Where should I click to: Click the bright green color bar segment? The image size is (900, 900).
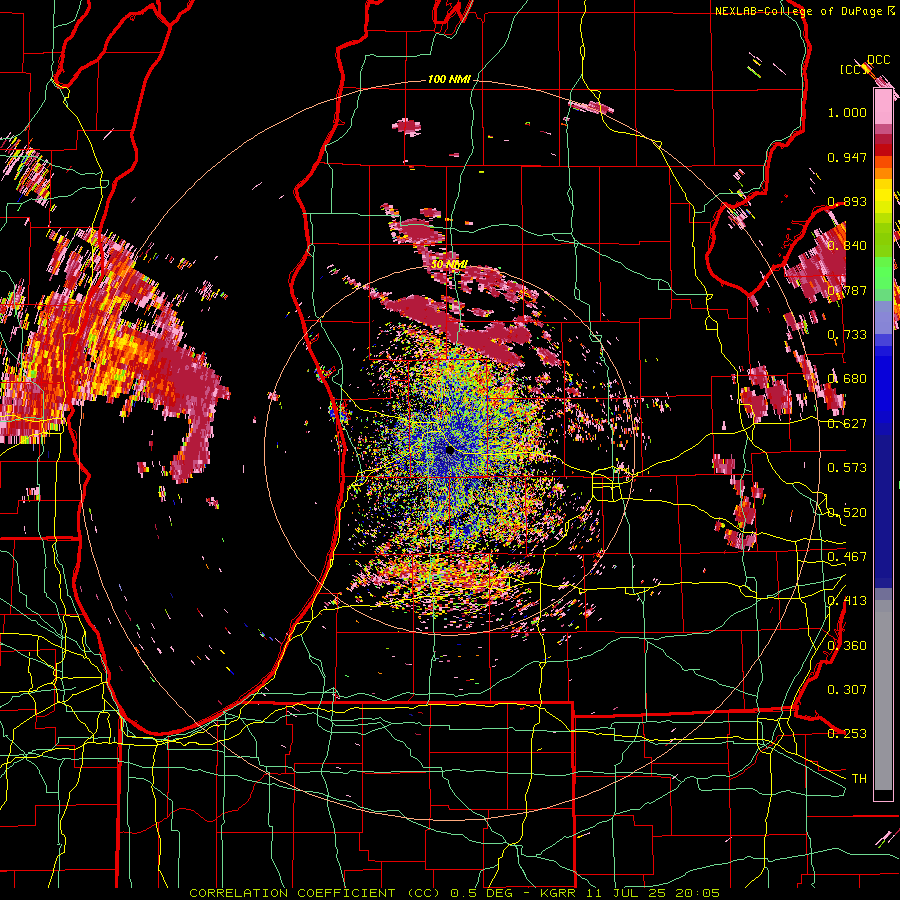click(x=883, y=271)
